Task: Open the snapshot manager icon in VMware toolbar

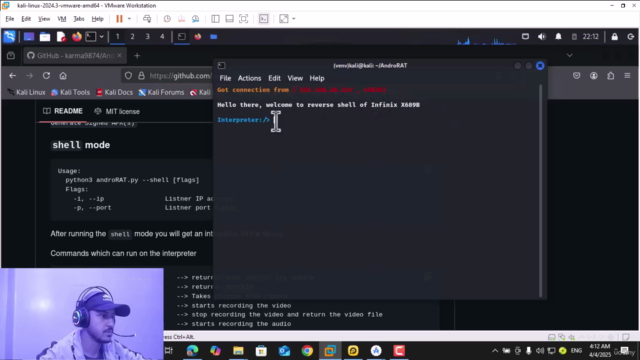Action: tap(196, 19)
